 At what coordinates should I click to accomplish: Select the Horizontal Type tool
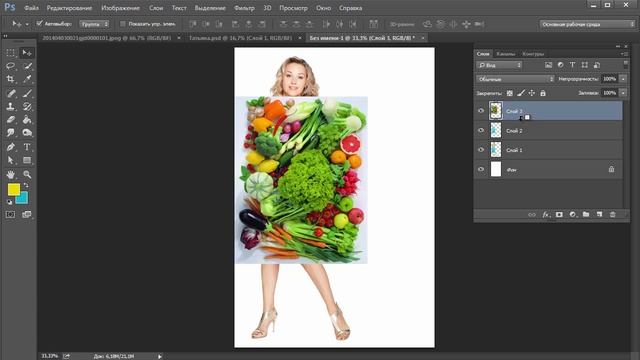pyautogui.click(x=27, y=147)
